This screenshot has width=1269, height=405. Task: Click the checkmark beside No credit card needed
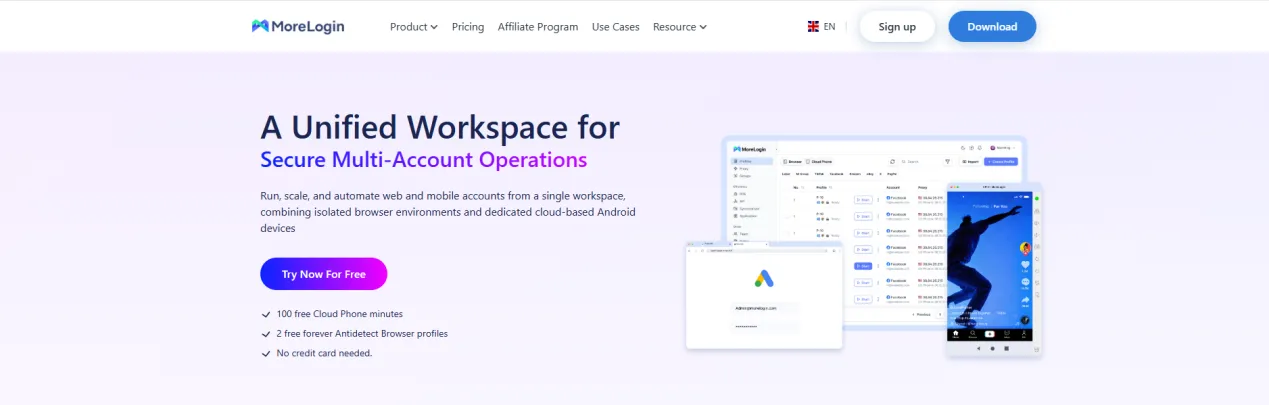click(266, 354)
